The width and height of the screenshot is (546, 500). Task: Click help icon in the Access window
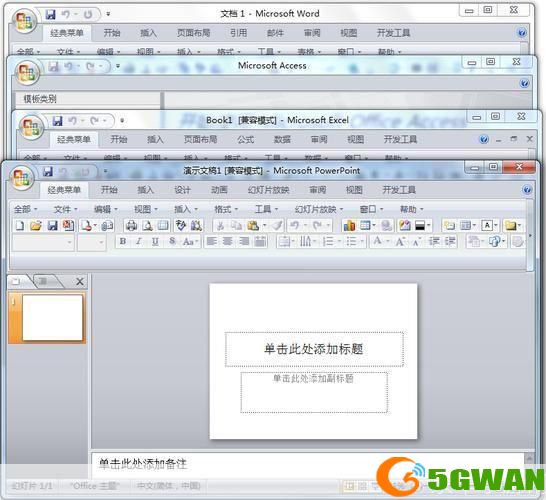(524, 83)
